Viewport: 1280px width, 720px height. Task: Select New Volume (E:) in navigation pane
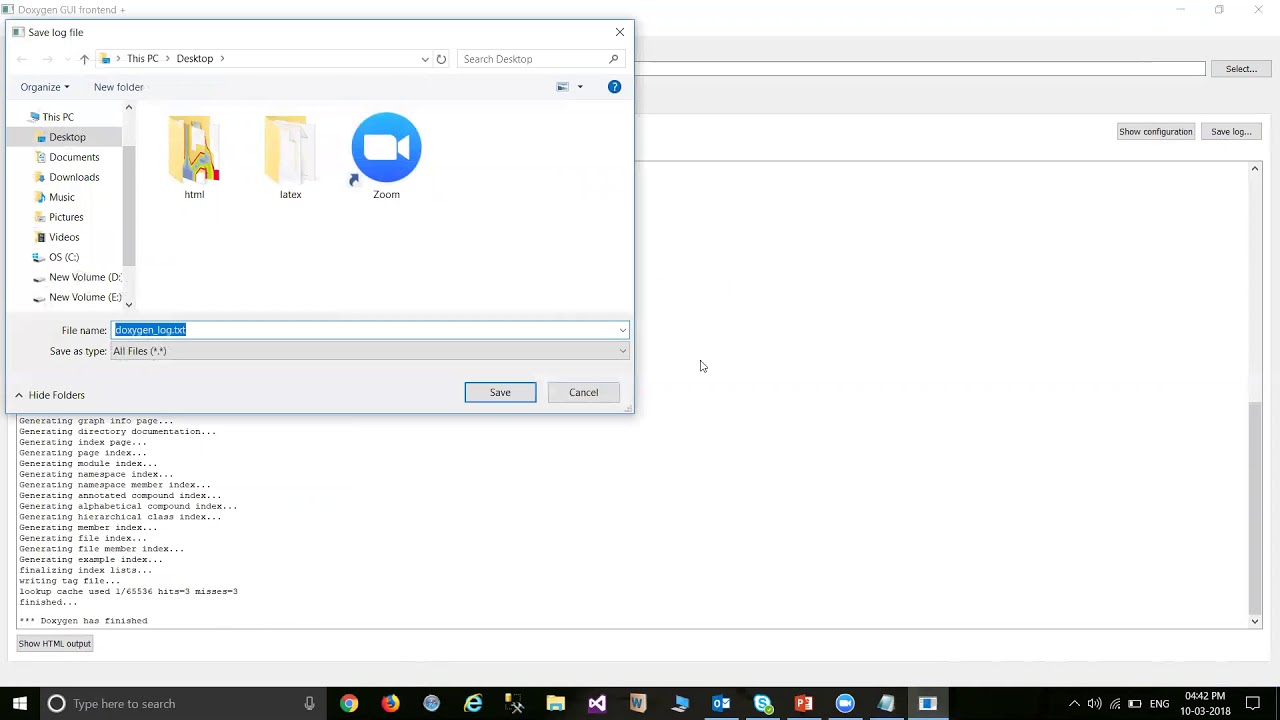pyautogui.click(x=77, y=297)
